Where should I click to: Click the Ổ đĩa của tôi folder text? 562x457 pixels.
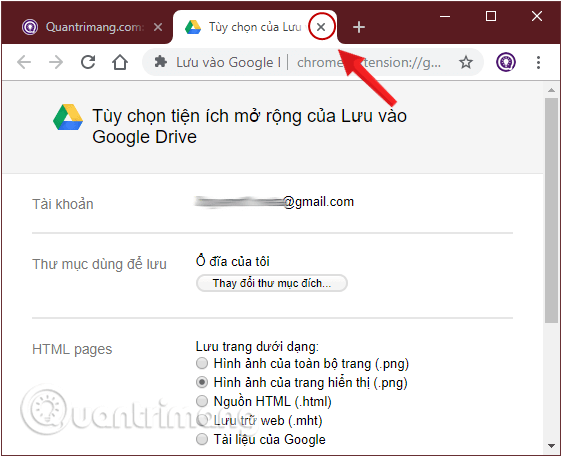point(233,261)
